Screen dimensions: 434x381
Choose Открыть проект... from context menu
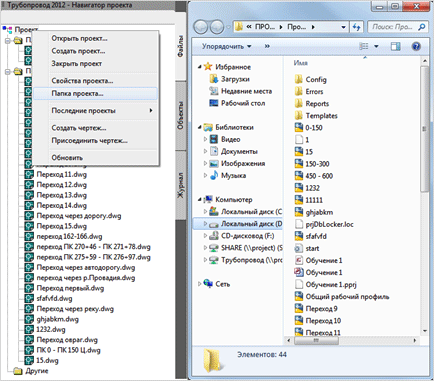coord(95,39)
